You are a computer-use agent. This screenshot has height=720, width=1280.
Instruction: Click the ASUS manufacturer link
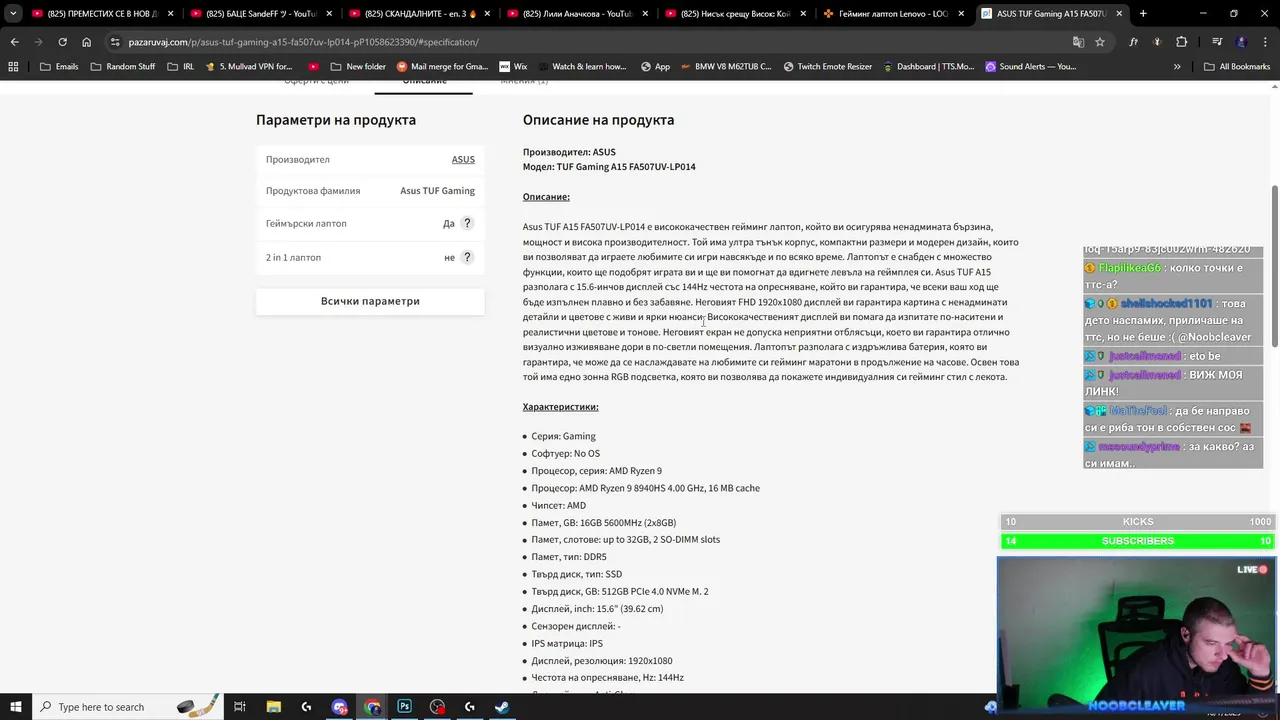pyautogui.click(x=463, y=159)
